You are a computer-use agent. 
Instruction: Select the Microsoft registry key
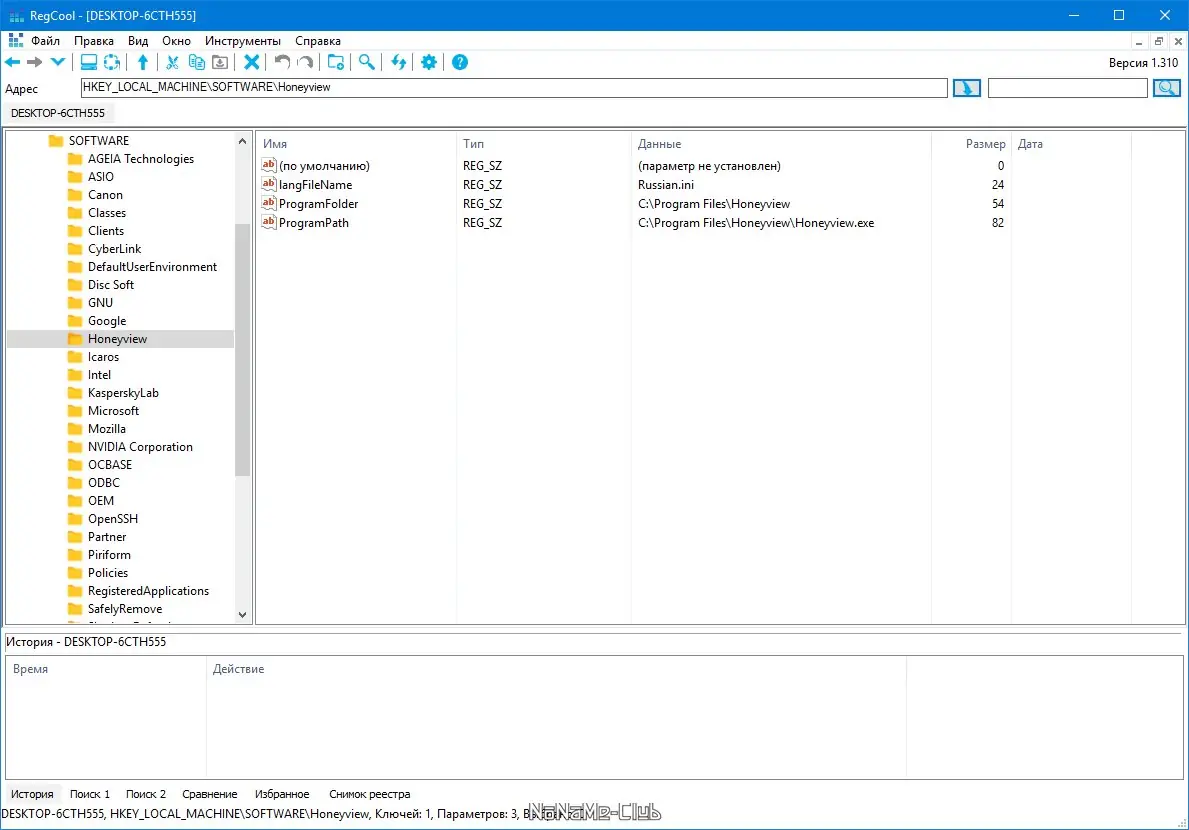[x=113, y=411]
